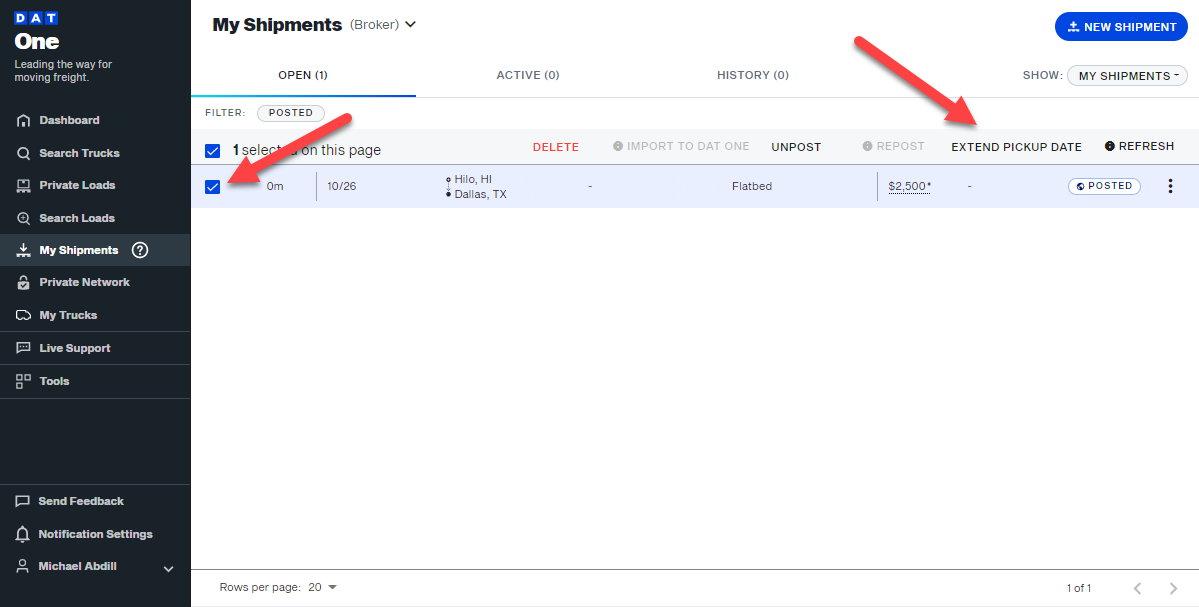This screenshot has width=1199, height=607.
Task: Switch to the Active (0) tab
Action: [527, 75]
